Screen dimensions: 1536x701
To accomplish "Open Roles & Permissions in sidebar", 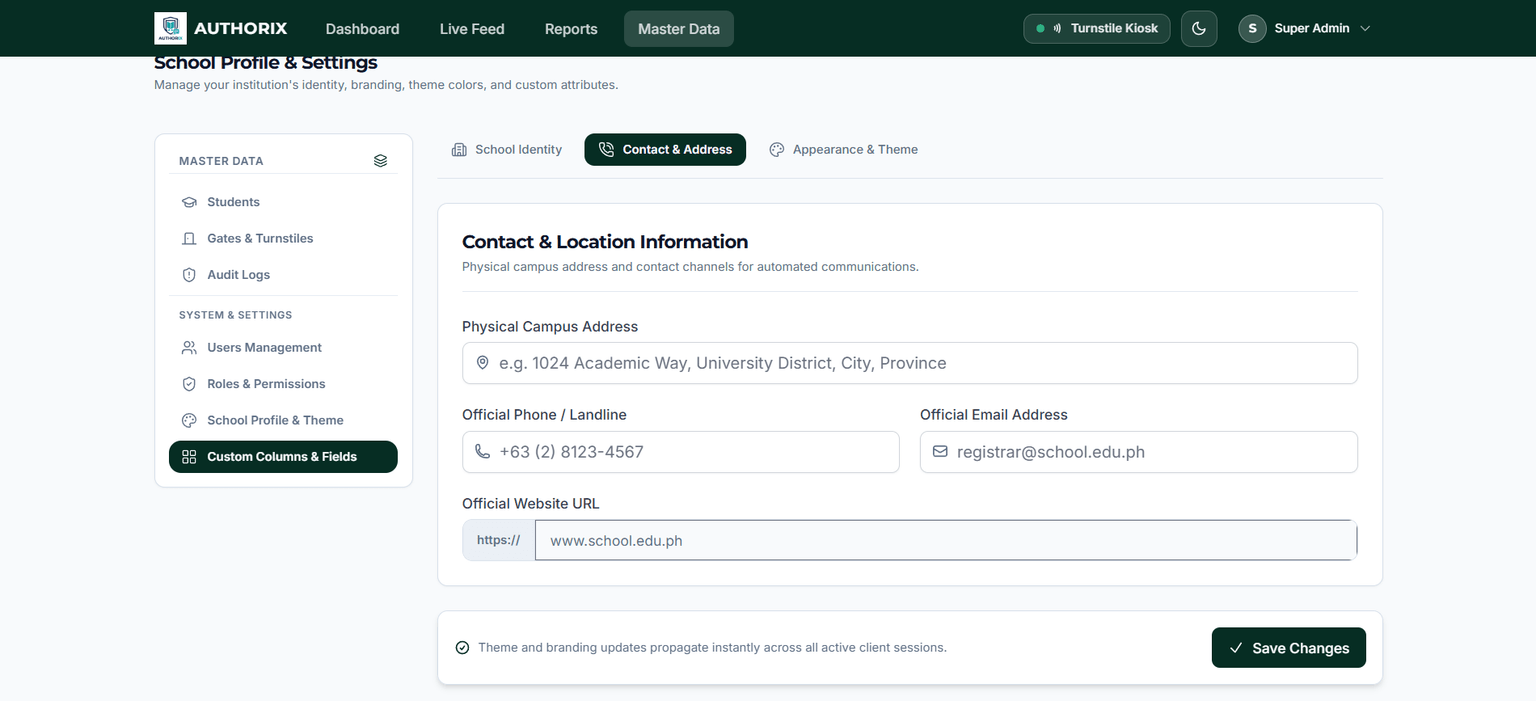I will tap(283, 384).
